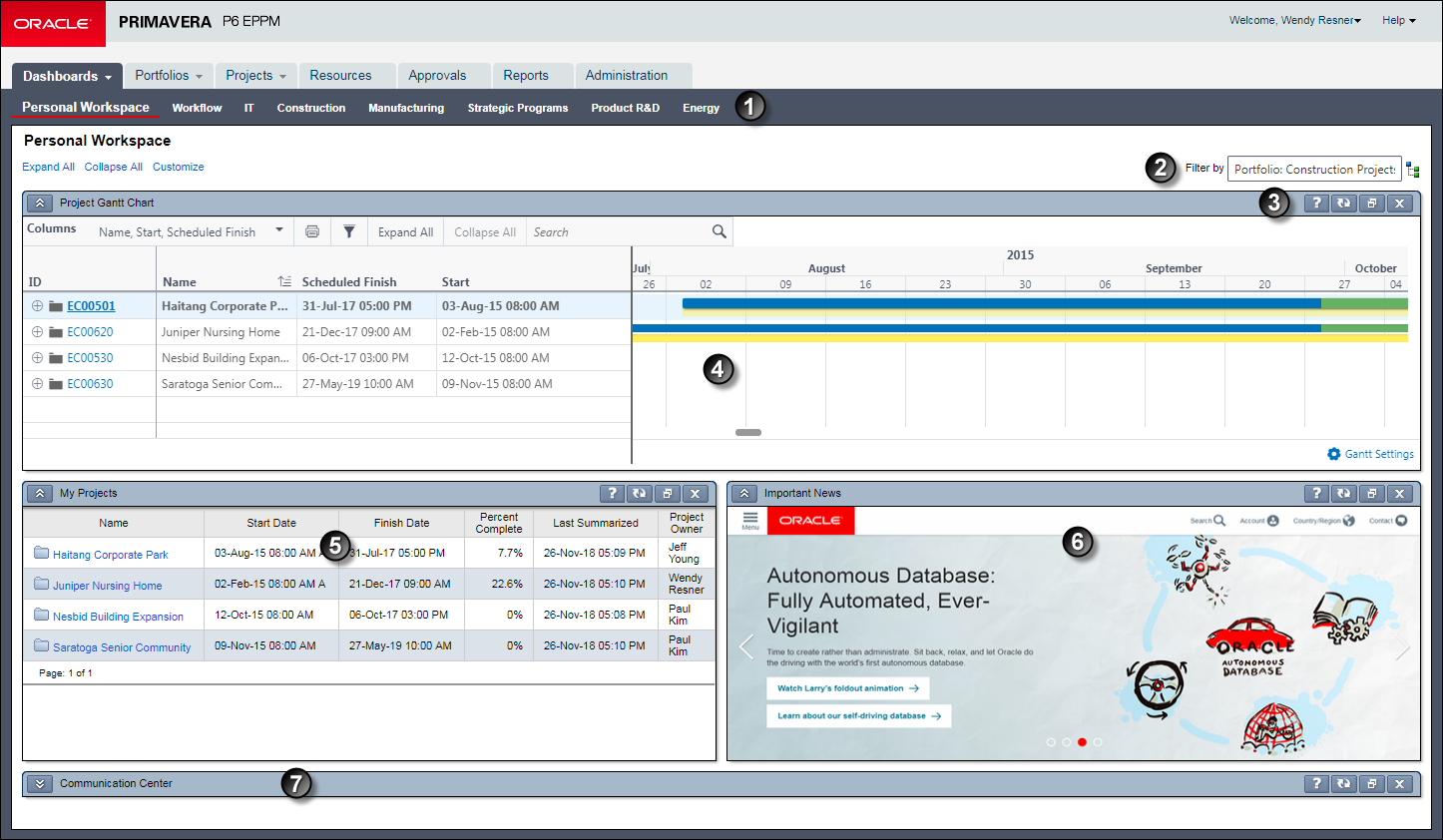
Task: Open the Projects tab
Action: pyautogui.click(x=255, y=76)
